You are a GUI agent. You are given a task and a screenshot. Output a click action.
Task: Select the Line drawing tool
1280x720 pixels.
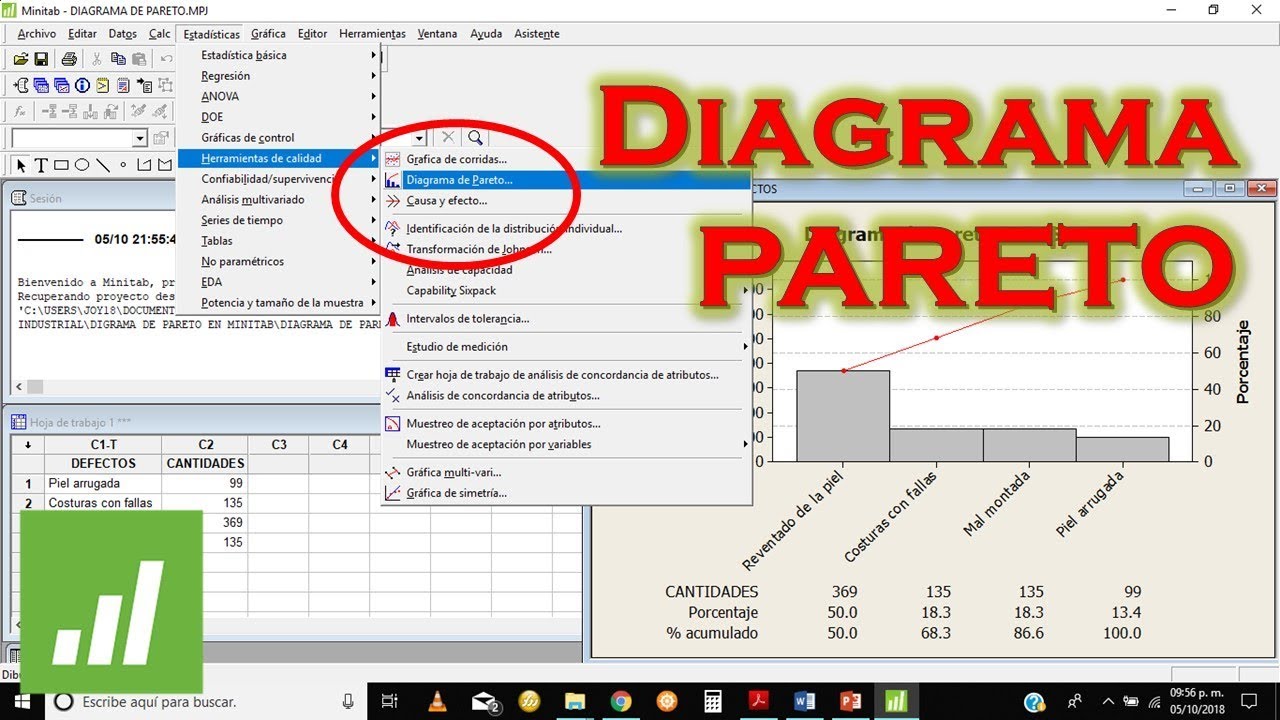[103, 165]
